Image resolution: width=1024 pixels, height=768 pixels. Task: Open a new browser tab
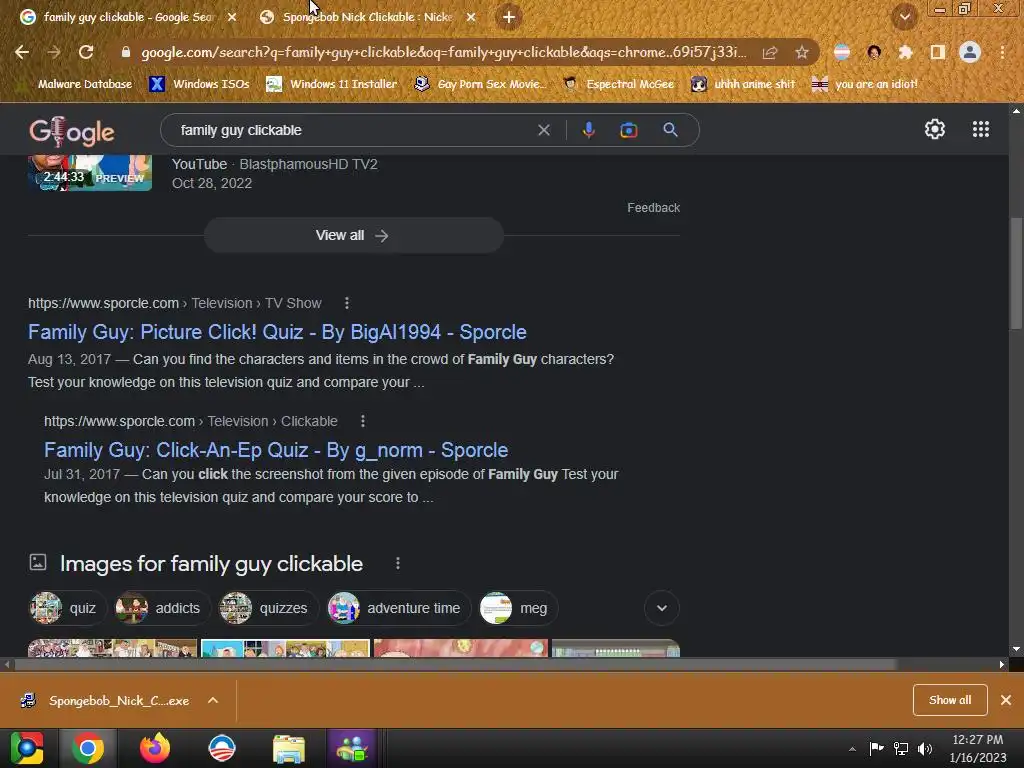[x=509, y=17]
